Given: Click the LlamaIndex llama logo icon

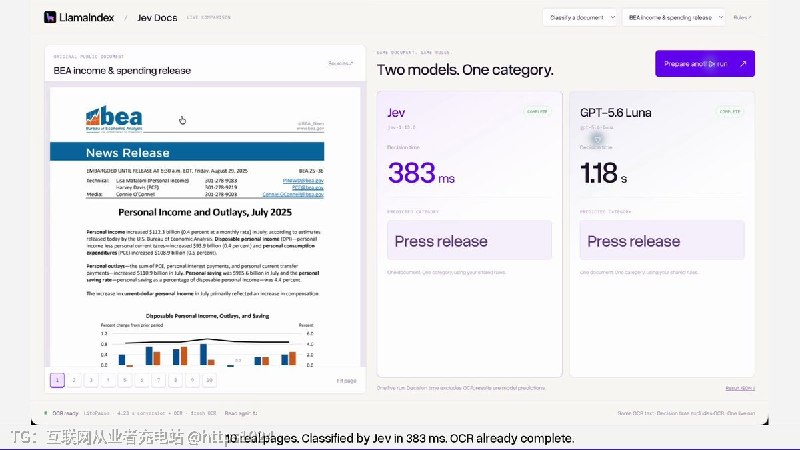Looking at the screenshot, I should [49, 17].
